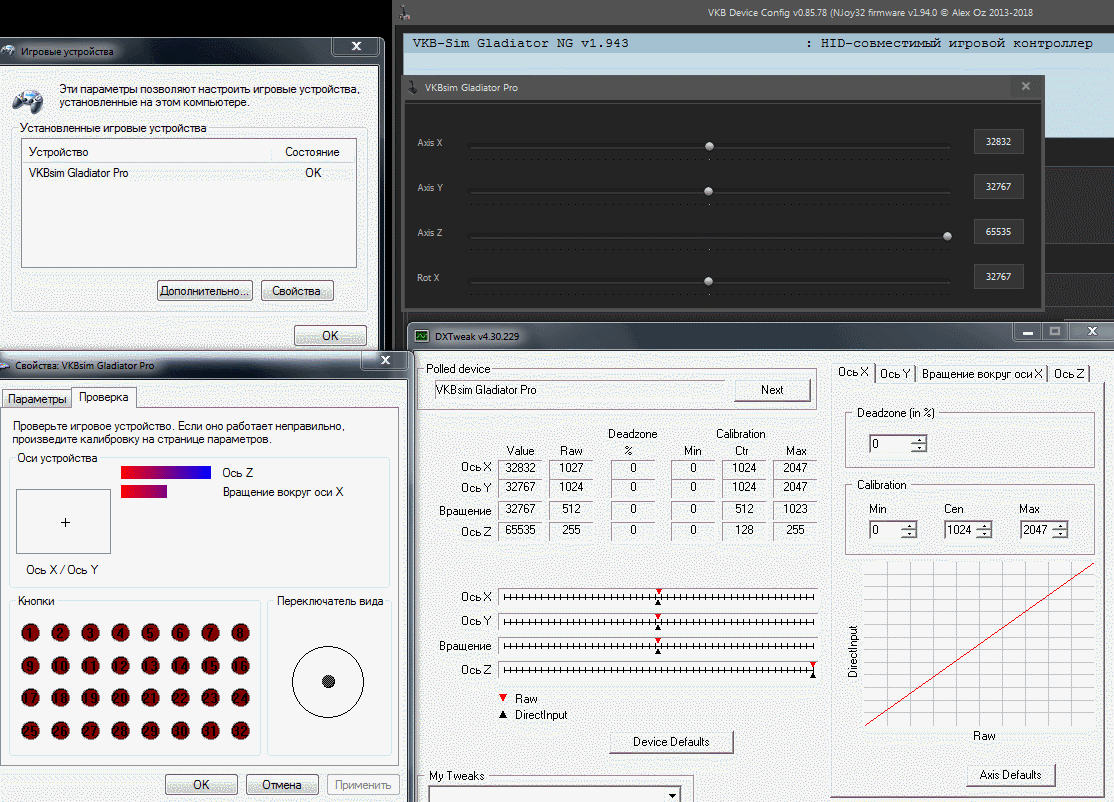The image size is (1114, 802).
Task: Decrease the calibration Max value spinner
Action: pyautogui.click(x=1059, y=534)
